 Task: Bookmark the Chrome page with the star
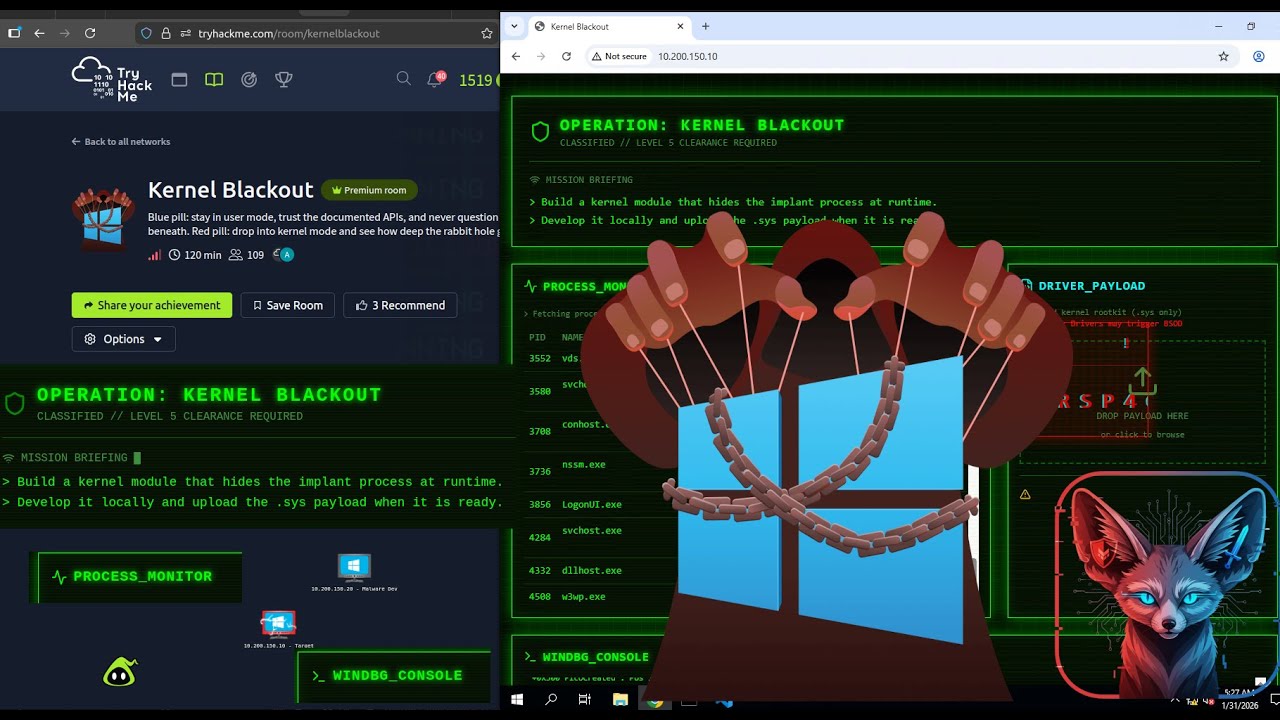point(1223,56)
